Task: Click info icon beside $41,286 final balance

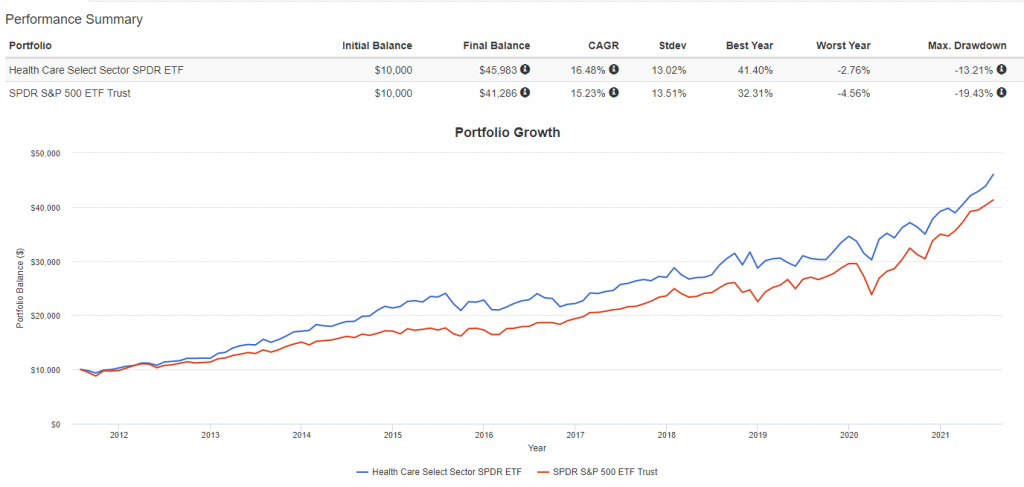Action: (525, 93)
